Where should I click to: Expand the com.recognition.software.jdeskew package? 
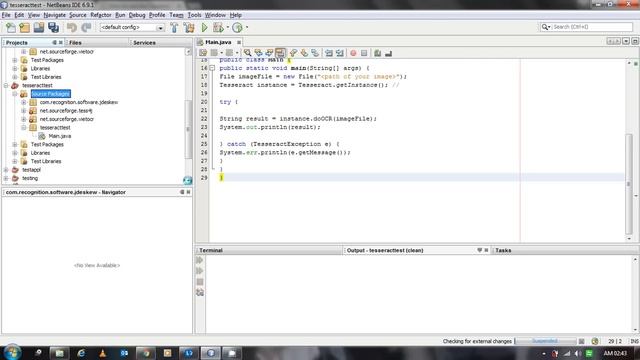point(24,102)
